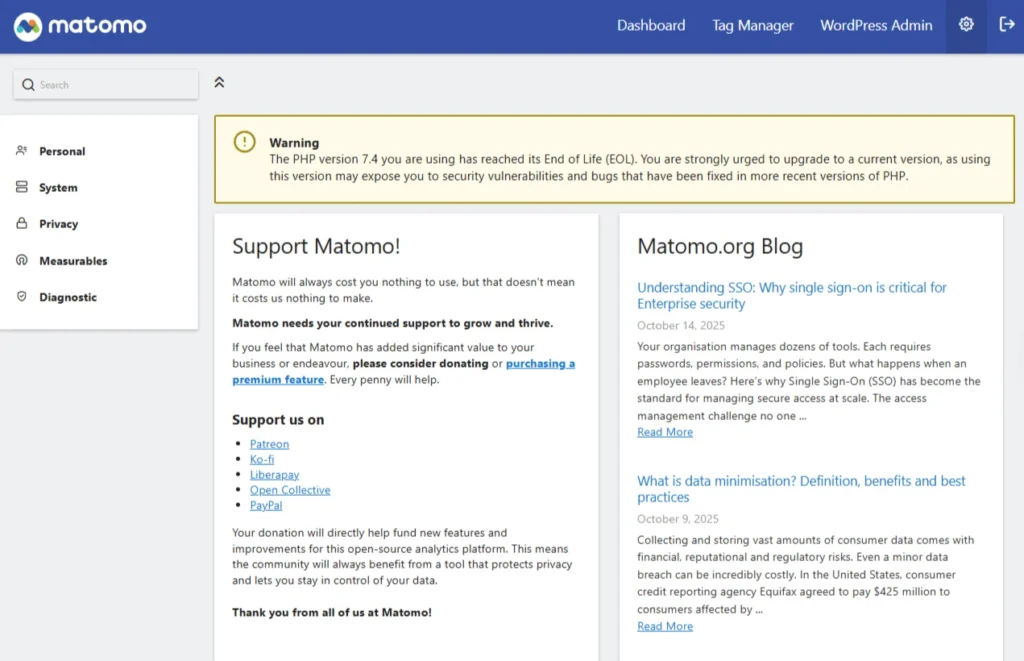
Task: Expand the Personal sidebar section
Action: pyautogui.click(x=62, y=151)
